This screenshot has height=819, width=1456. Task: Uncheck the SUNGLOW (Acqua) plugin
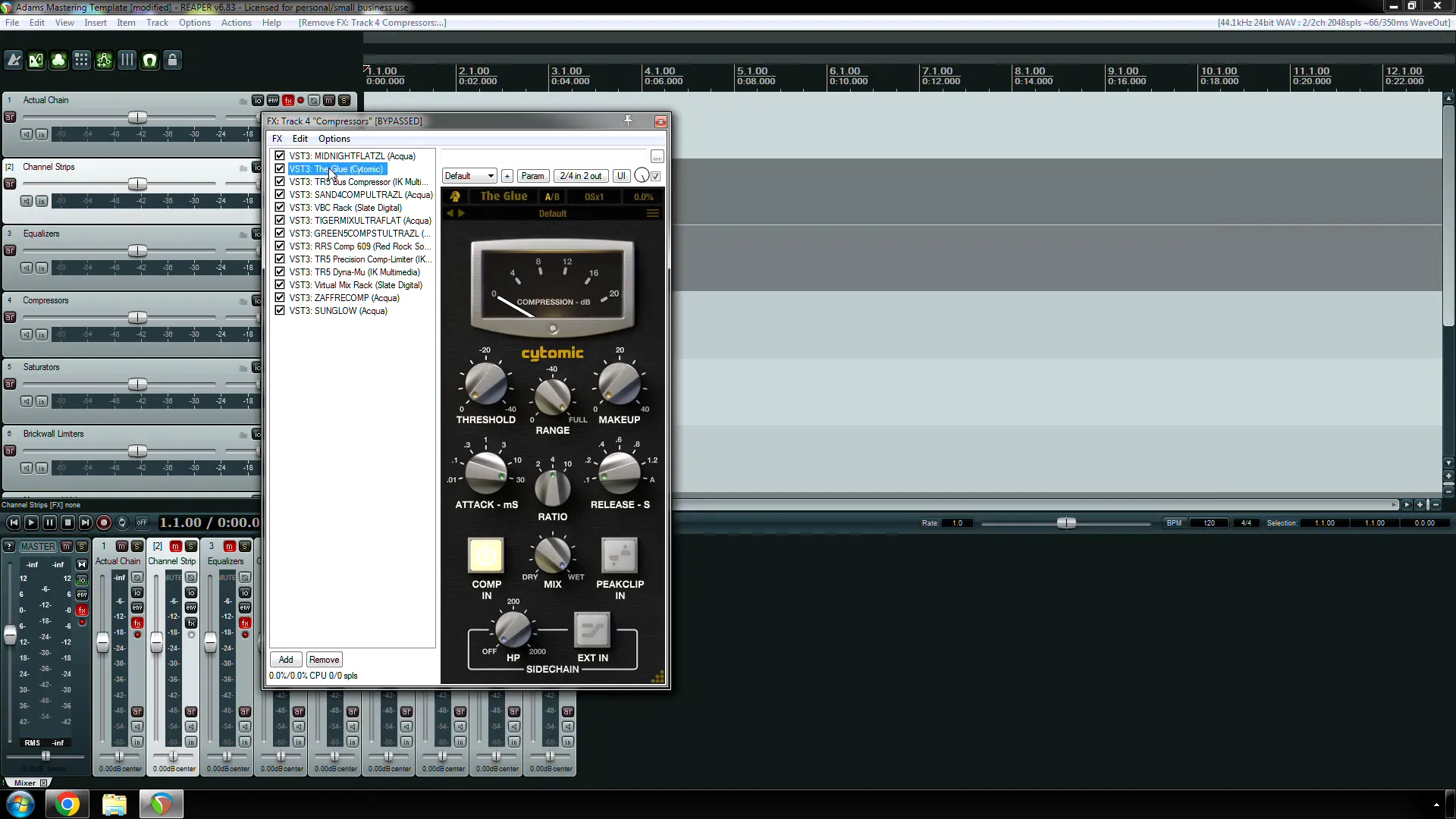280,310
